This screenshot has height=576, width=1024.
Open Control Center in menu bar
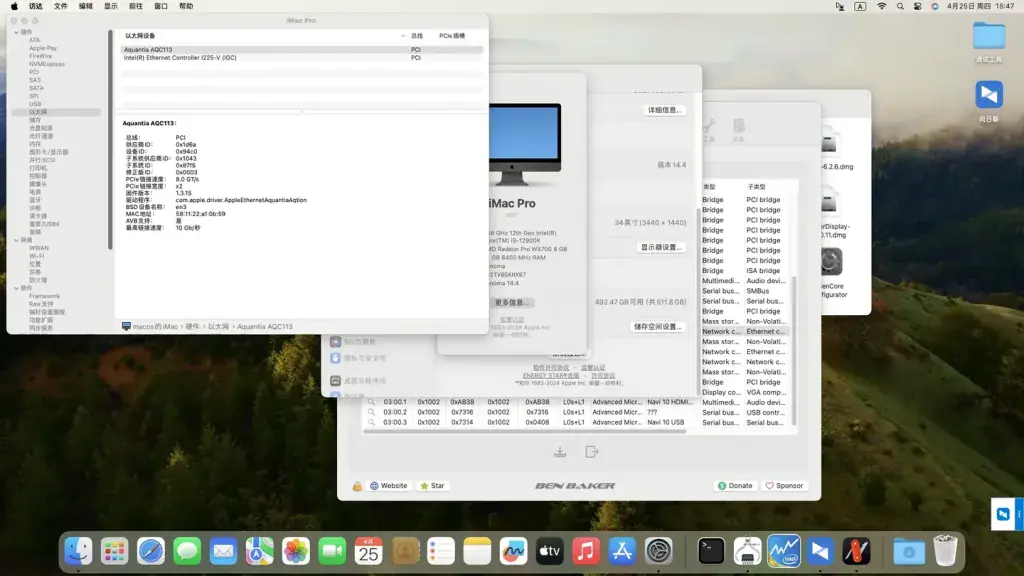[x=918, y=6]
